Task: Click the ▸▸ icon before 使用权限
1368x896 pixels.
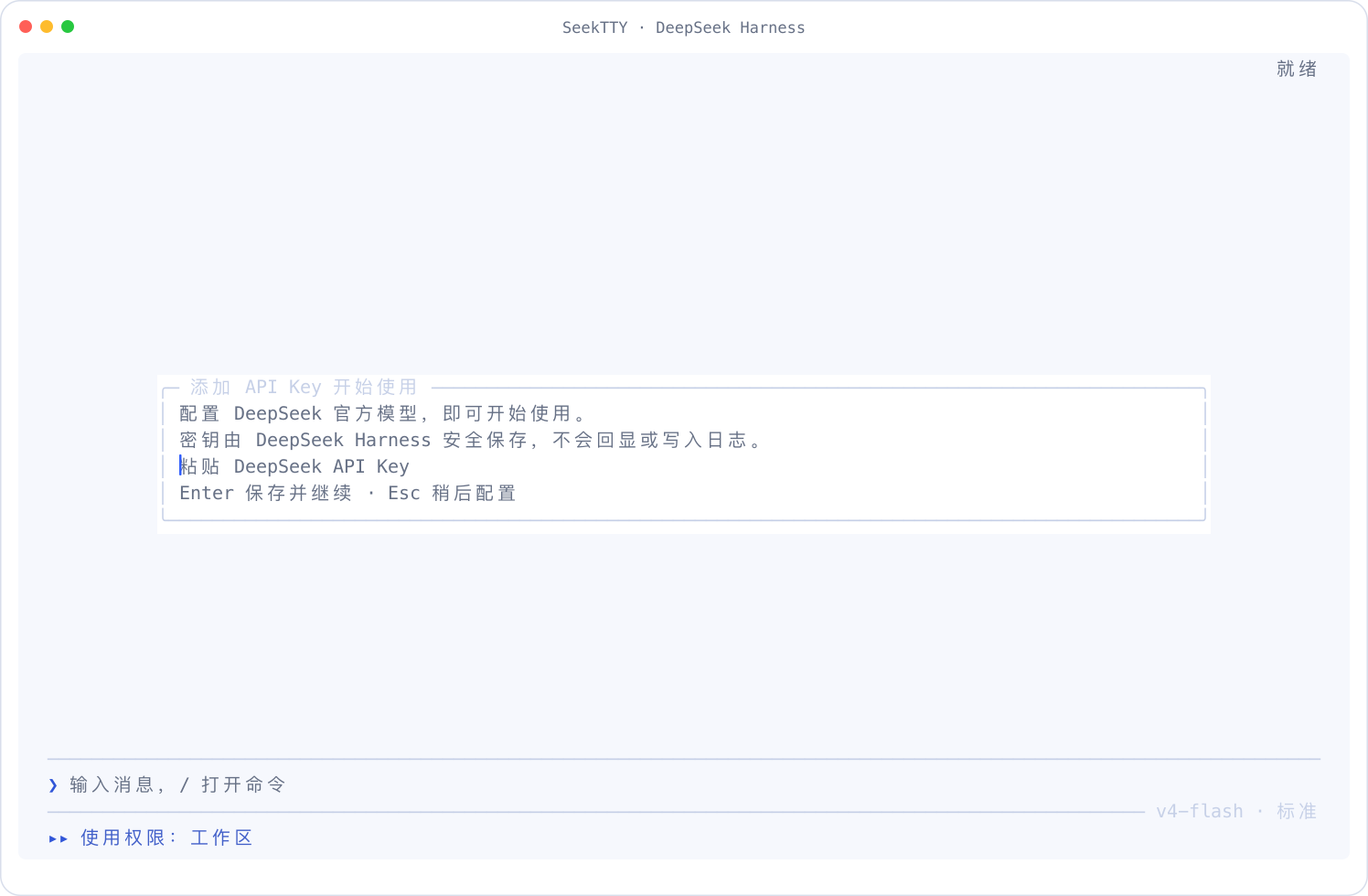Action: tap(59, 838)
